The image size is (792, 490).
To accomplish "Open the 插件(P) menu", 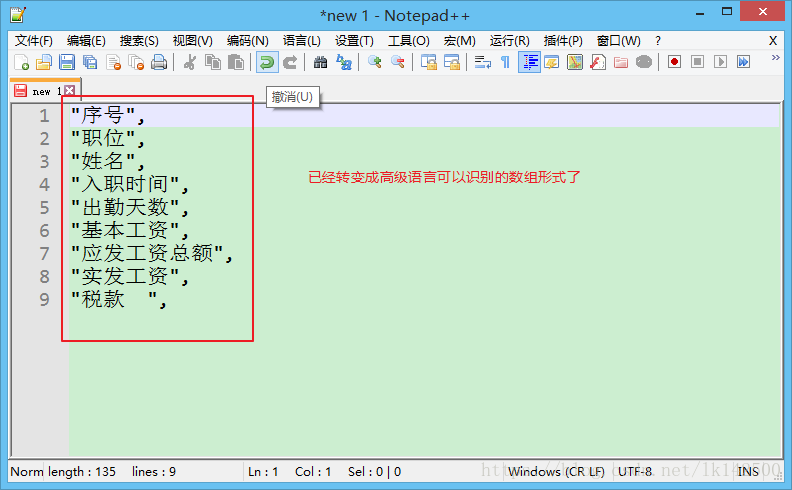I will [x=563, y=40].
